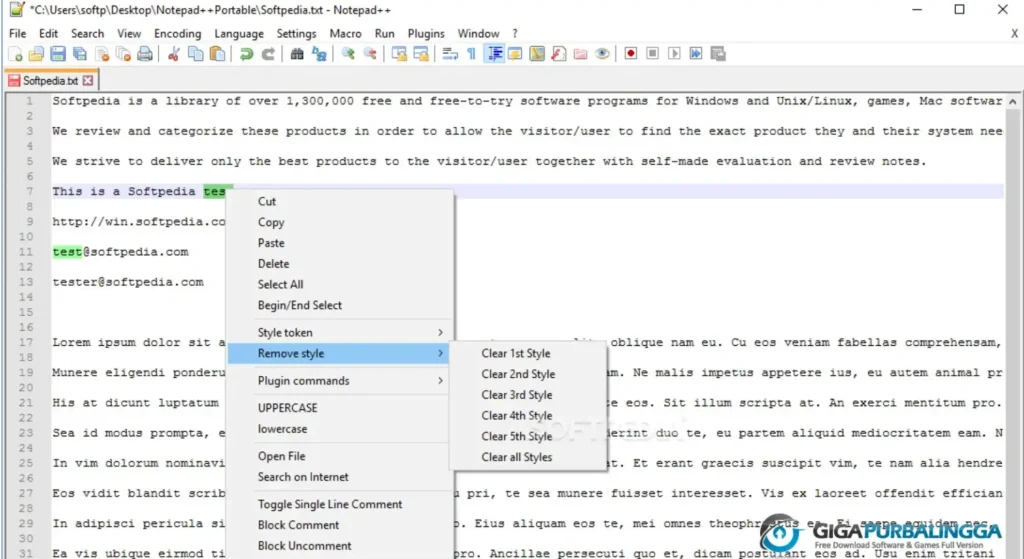Click the vertical scrollbar up arrow
The image size is (1024, 559).
click(1013, 102)
